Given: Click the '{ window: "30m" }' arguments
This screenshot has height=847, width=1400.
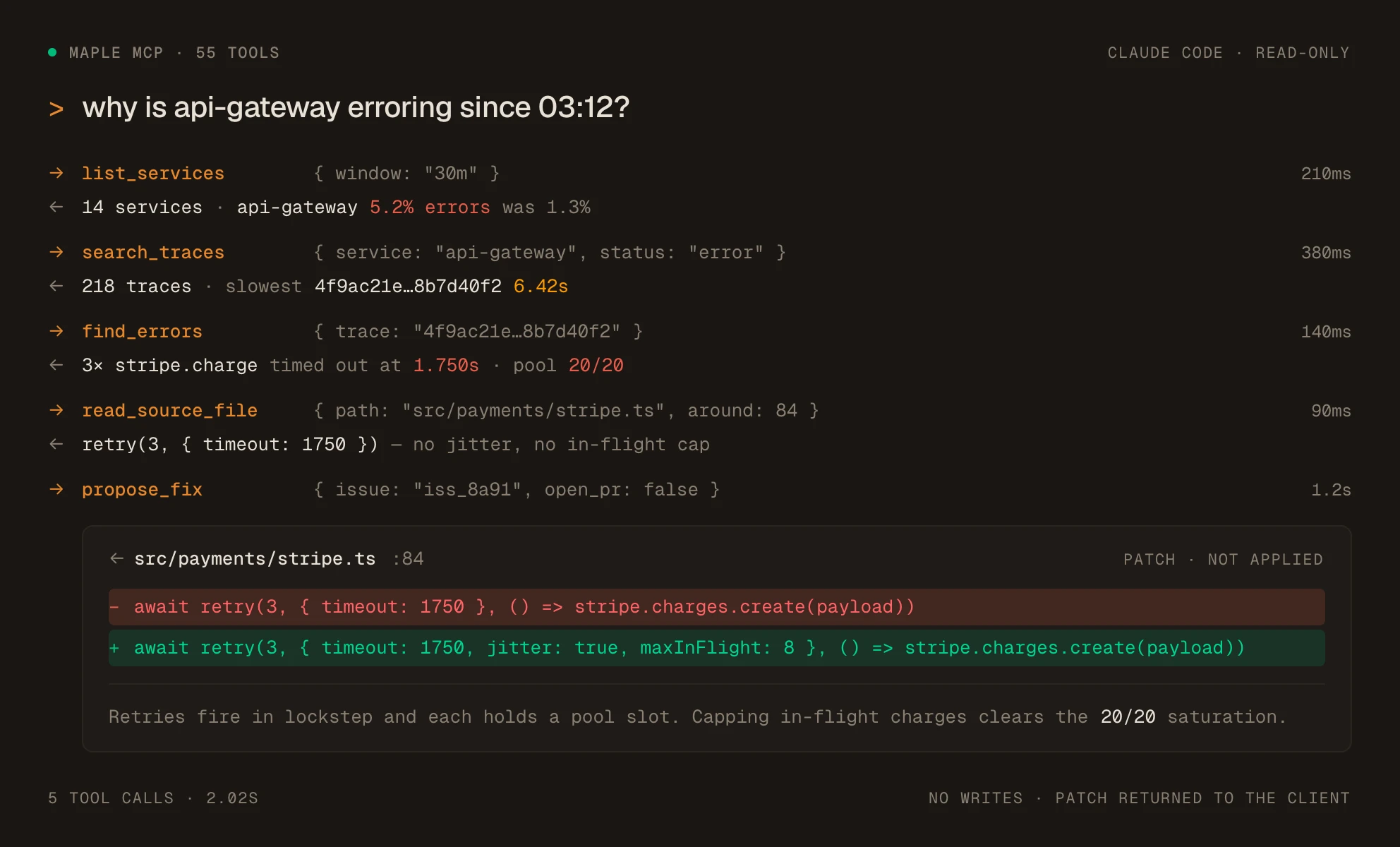Looking at the screenshot, I should pos(407,174).
